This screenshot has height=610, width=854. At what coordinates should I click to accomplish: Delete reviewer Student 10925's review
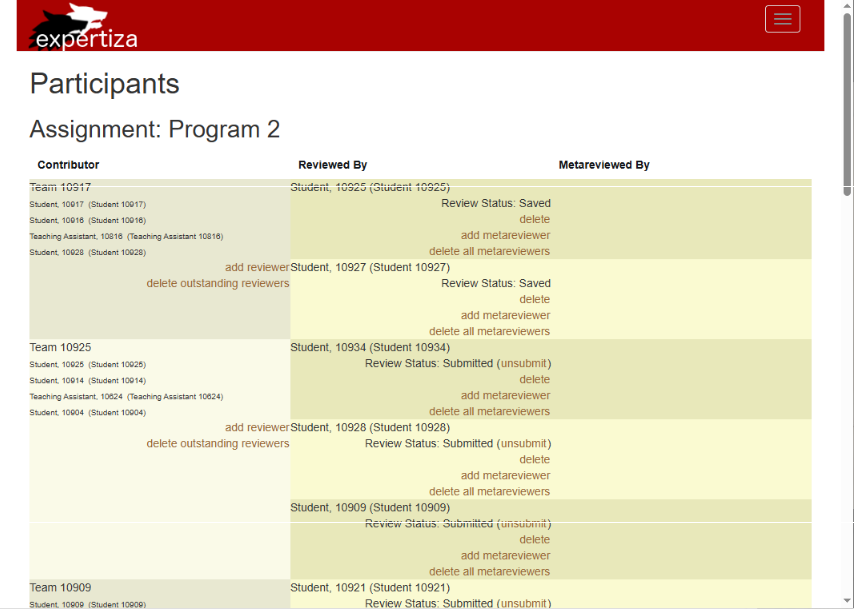pyautogui.click(x=534, y=219)
